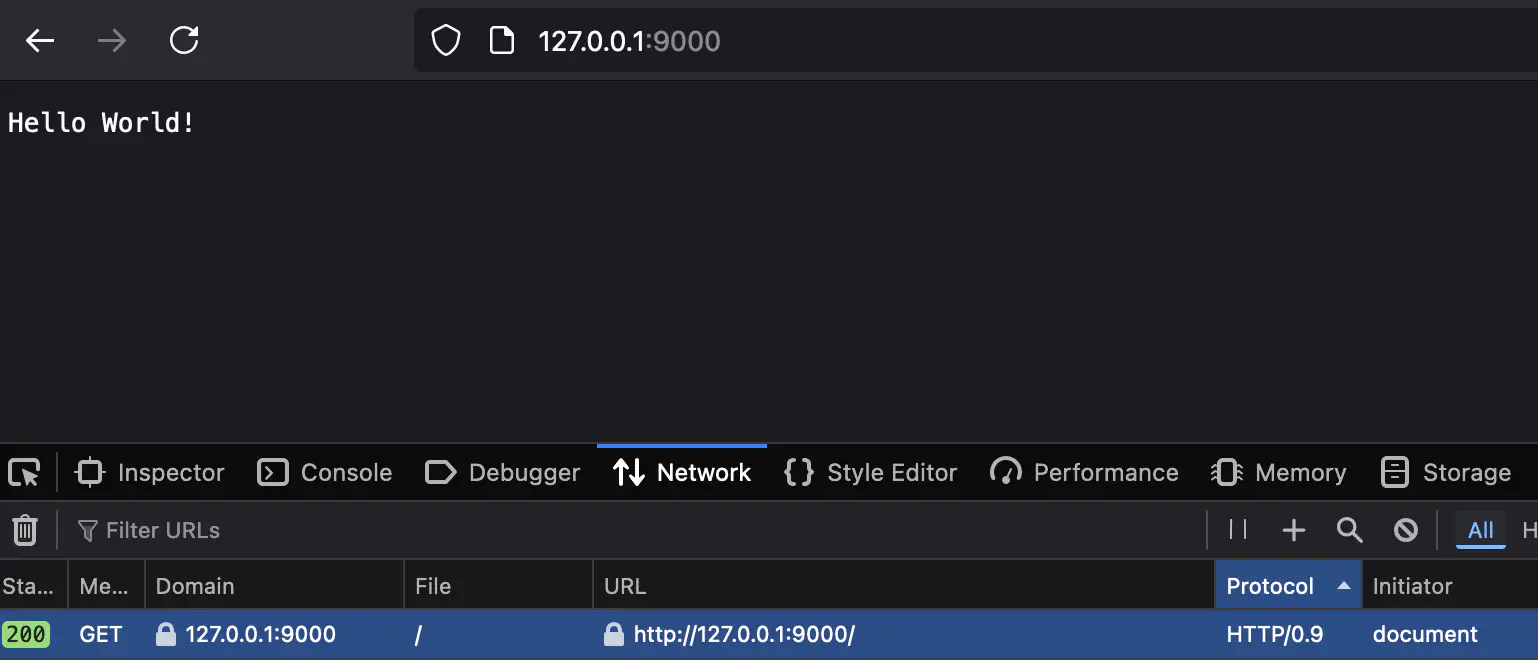Activate the element picker icon

tap(24, 472)
